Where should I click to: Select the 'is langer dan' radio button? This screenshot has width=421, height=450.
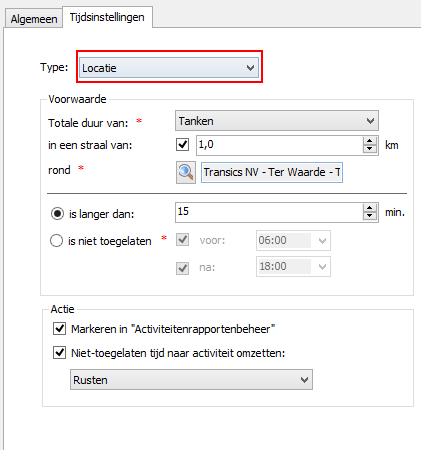[x=57, y=213]
